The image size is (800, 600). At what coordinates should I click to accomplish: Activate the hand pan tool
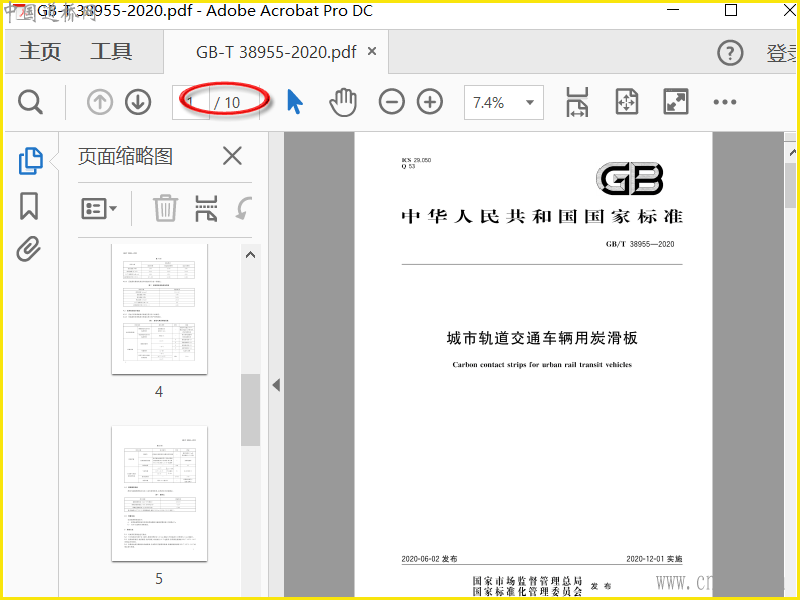(343, 102)
